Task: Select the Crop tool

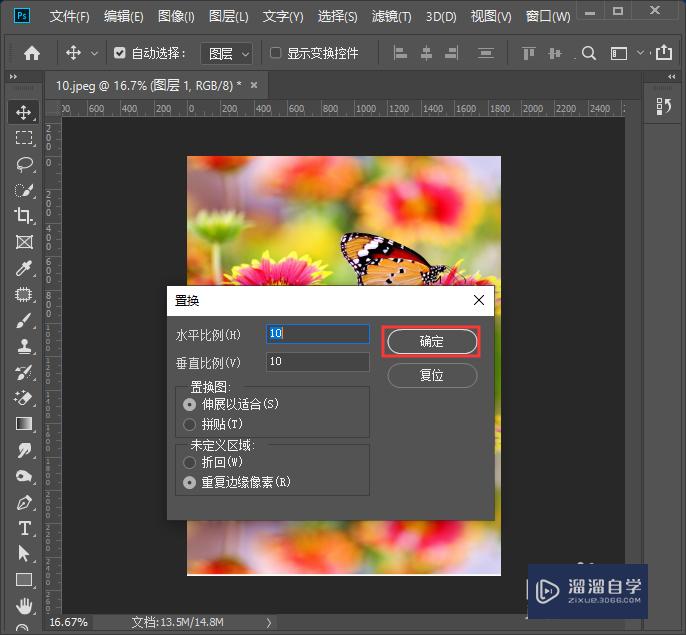Action: (x=24, y=216)
